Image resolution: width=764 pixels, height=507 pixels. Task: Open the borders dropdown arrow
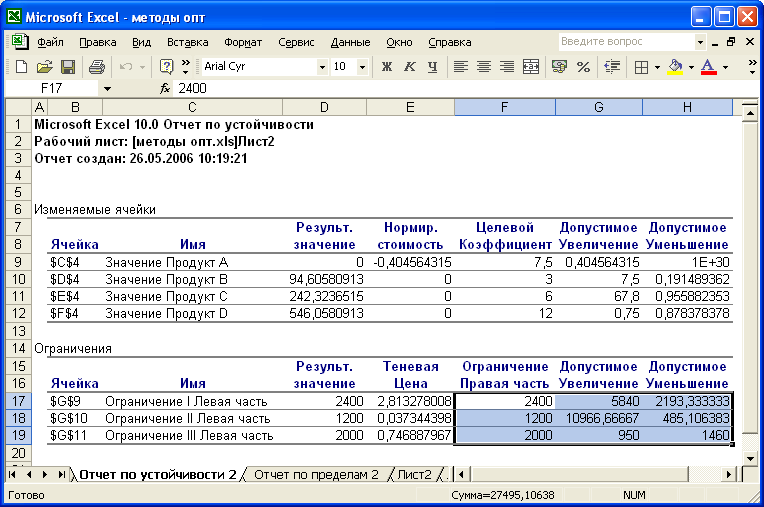pyautogui.click(x=657, y=67)
